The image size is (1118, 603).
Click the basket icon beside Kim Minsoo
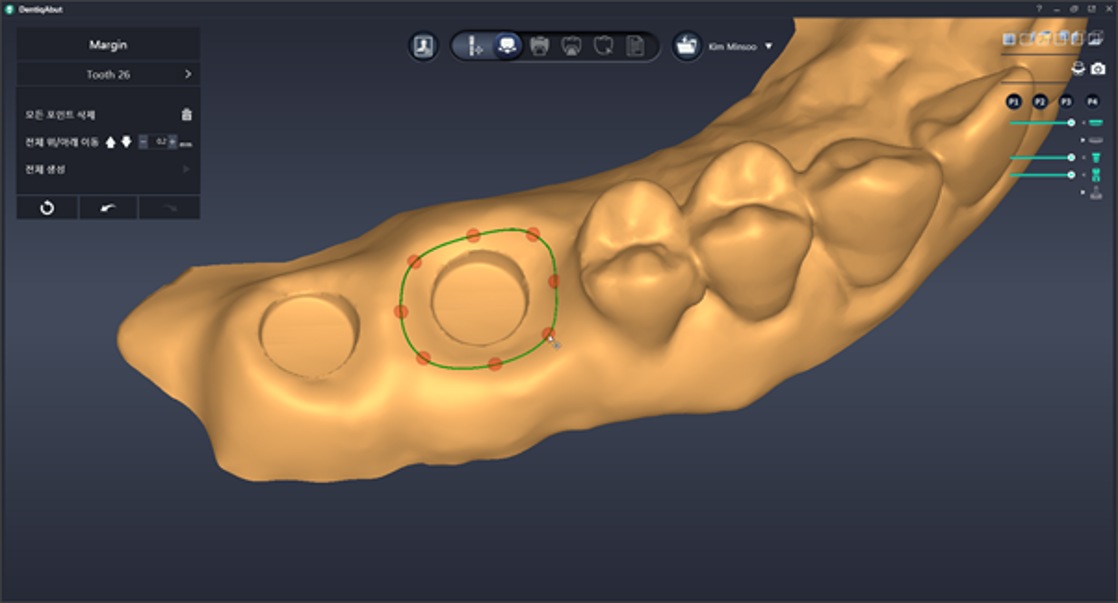pyautogui.click(x=686, y=46)
